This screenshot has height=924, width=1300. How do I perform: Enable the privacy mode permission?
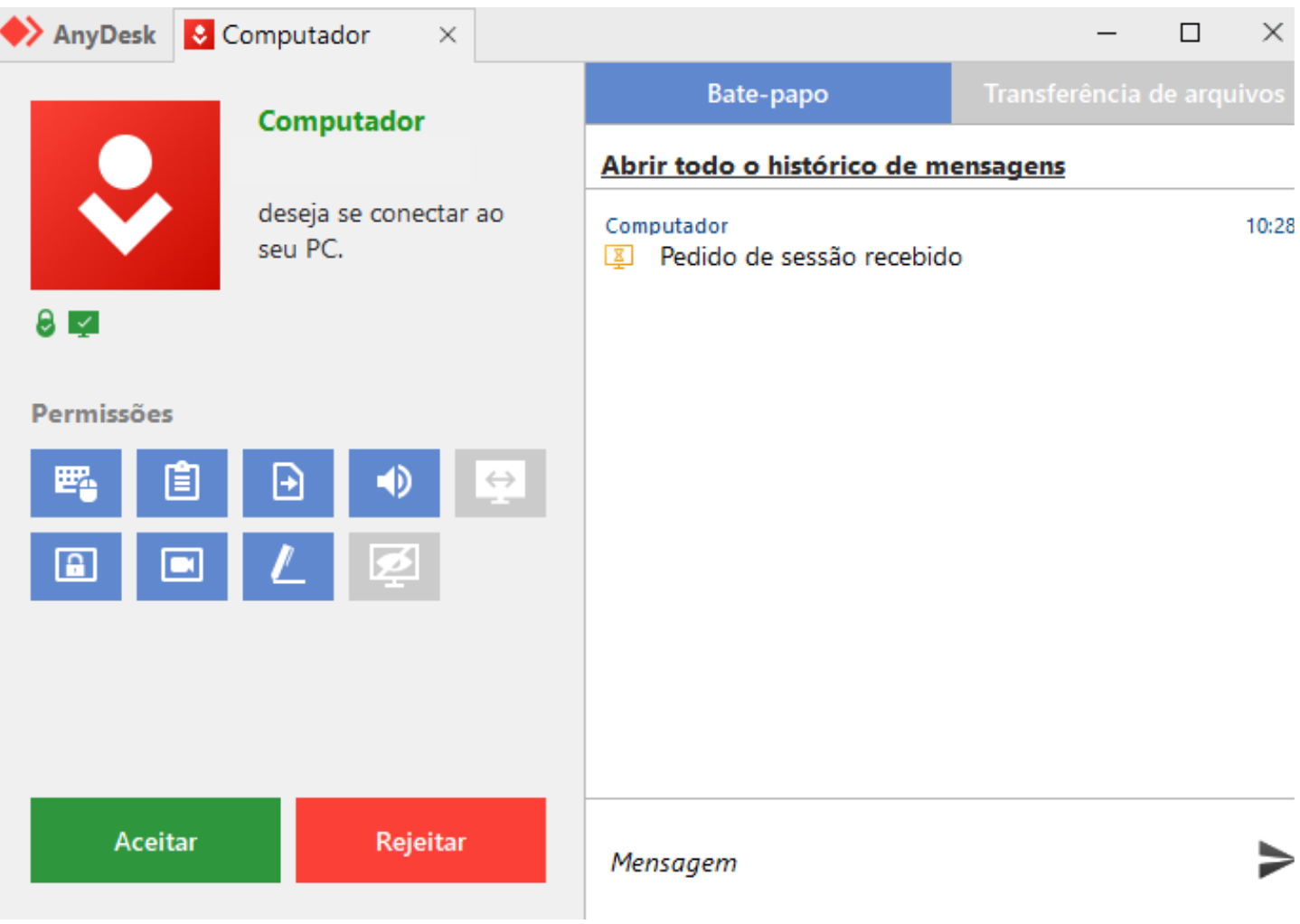[394, 567]
